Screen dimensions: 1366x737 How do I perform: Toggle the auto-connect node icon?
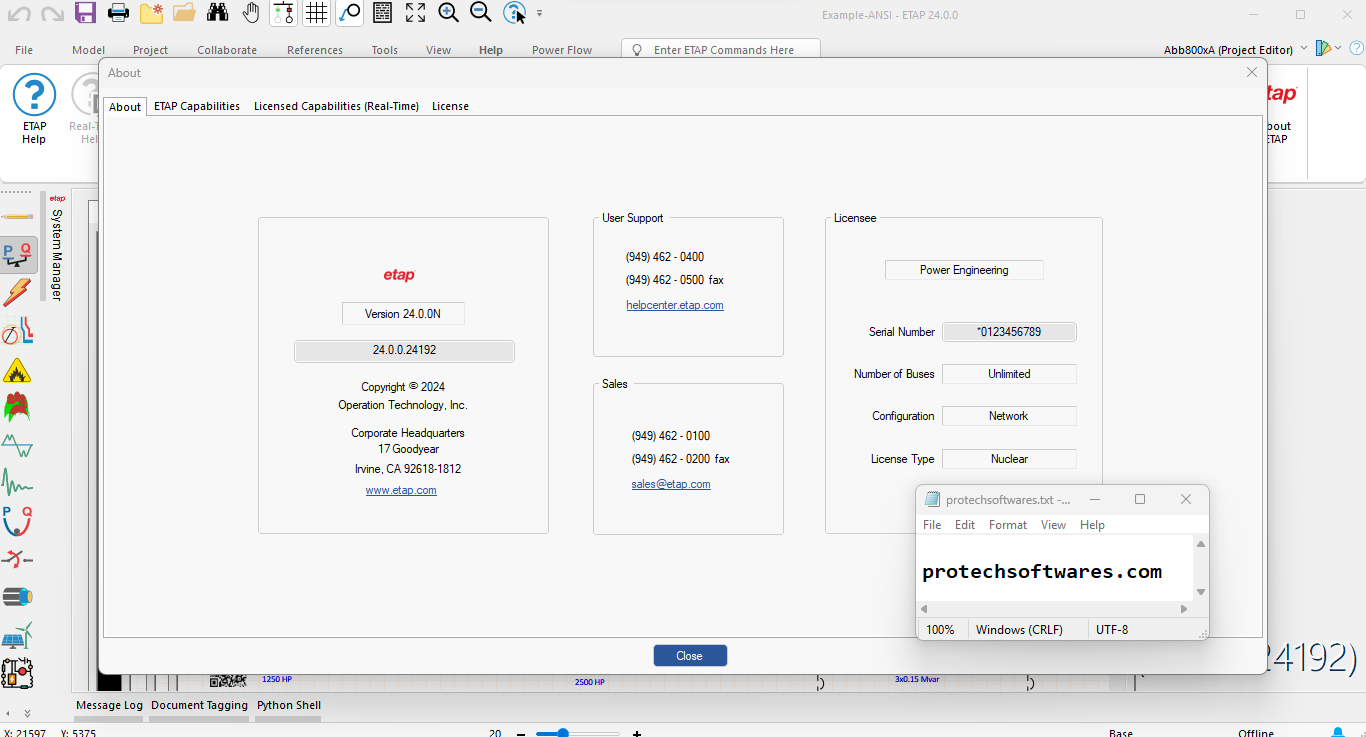(349, 13)
